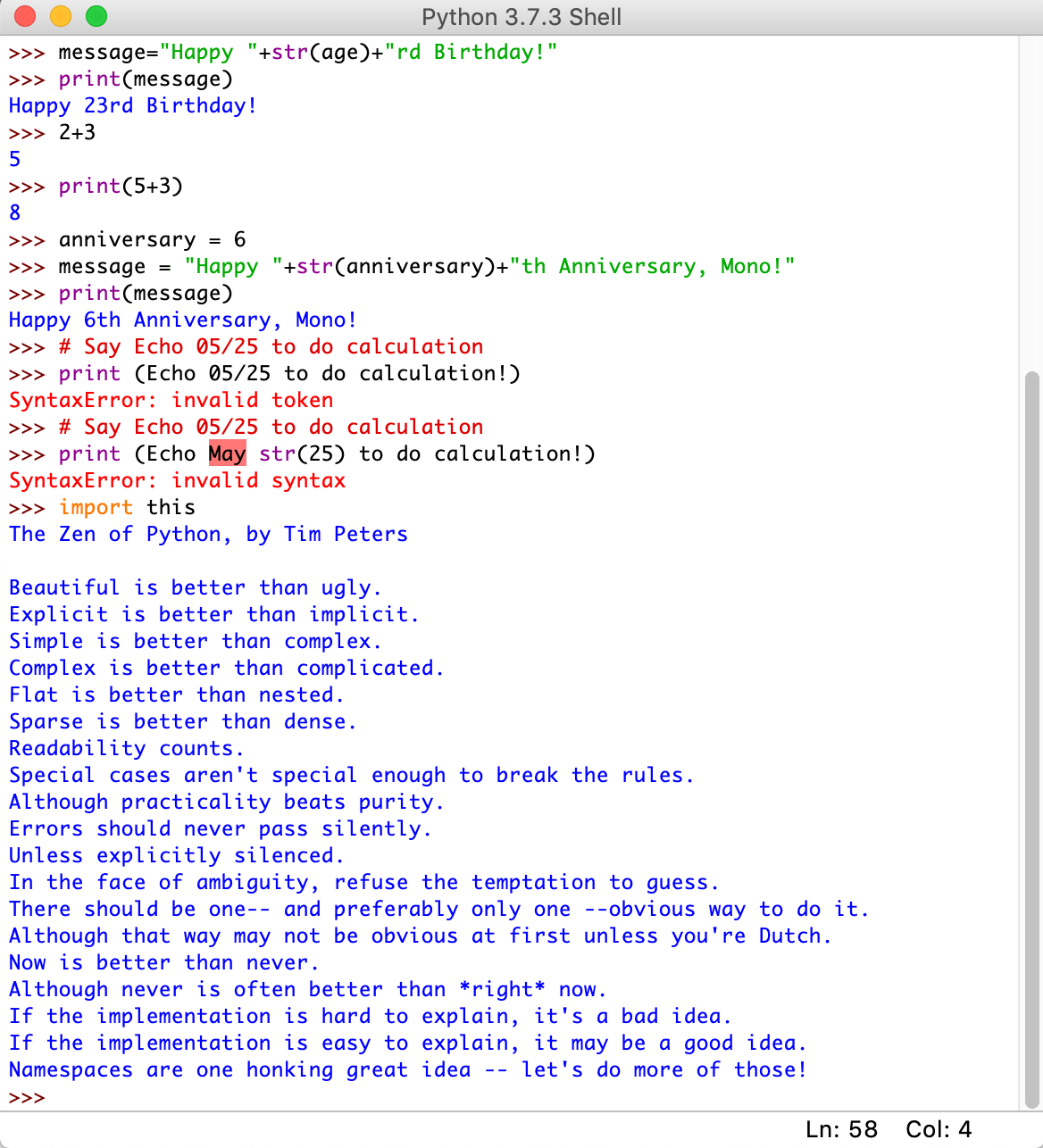The image size is (1043, 1148).
Task: Click the Readability counts line
Action: coord(125,748)
